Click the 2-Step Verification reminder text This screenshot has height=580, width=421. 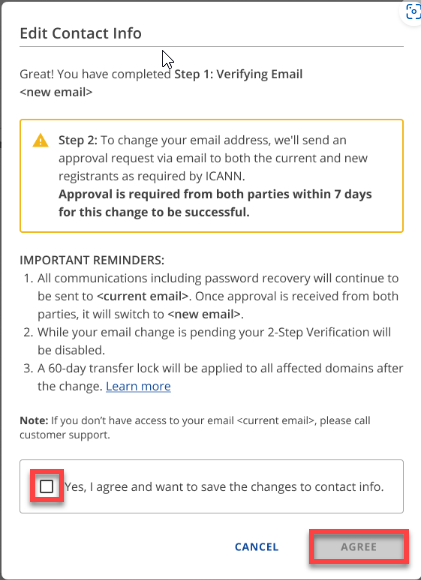pyautogui.click(x=214, y=341)
